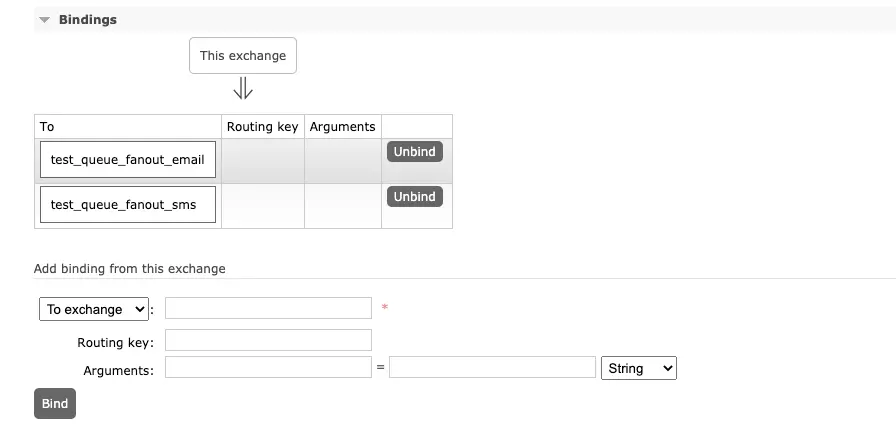Focus the destination name input field

coord(268,308)
